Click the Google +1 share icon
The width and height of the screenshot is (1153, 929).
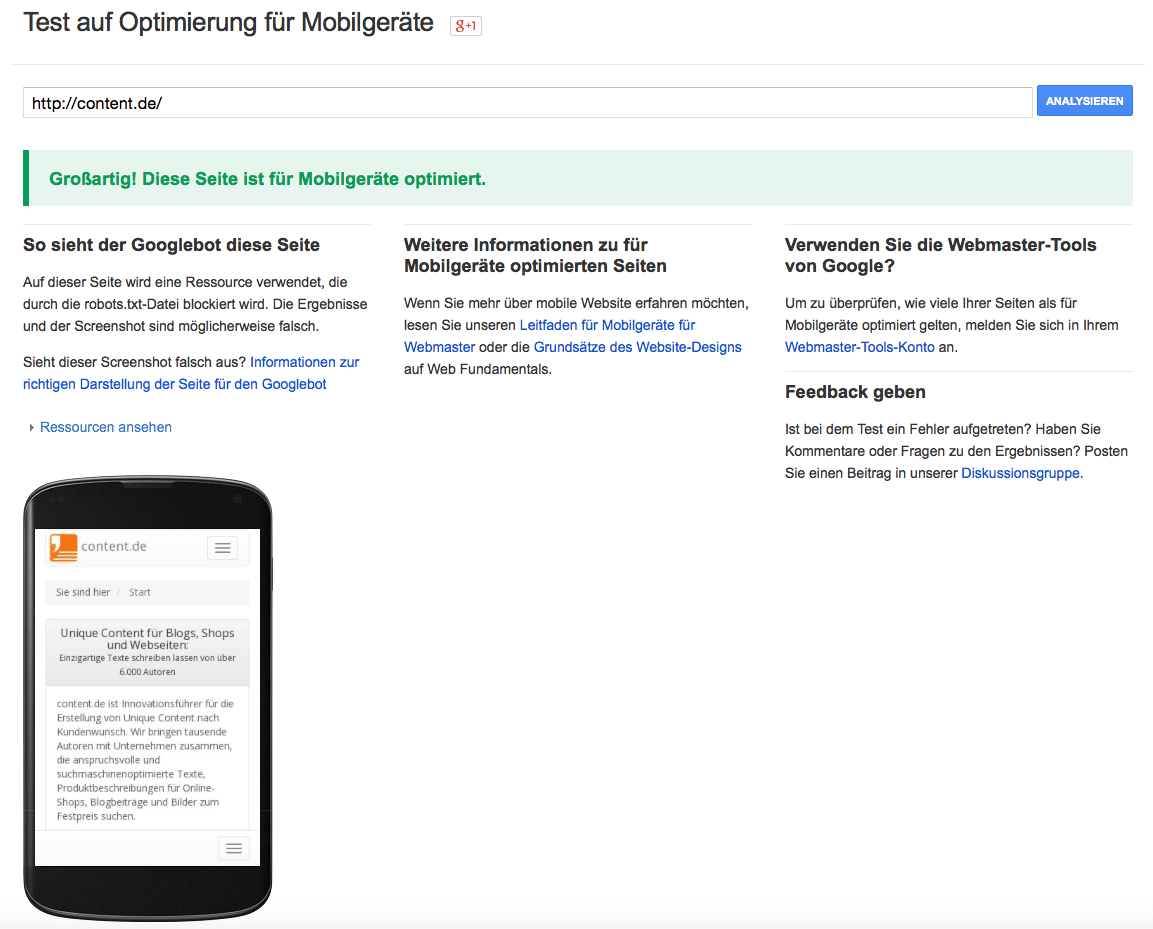[465, 26]
